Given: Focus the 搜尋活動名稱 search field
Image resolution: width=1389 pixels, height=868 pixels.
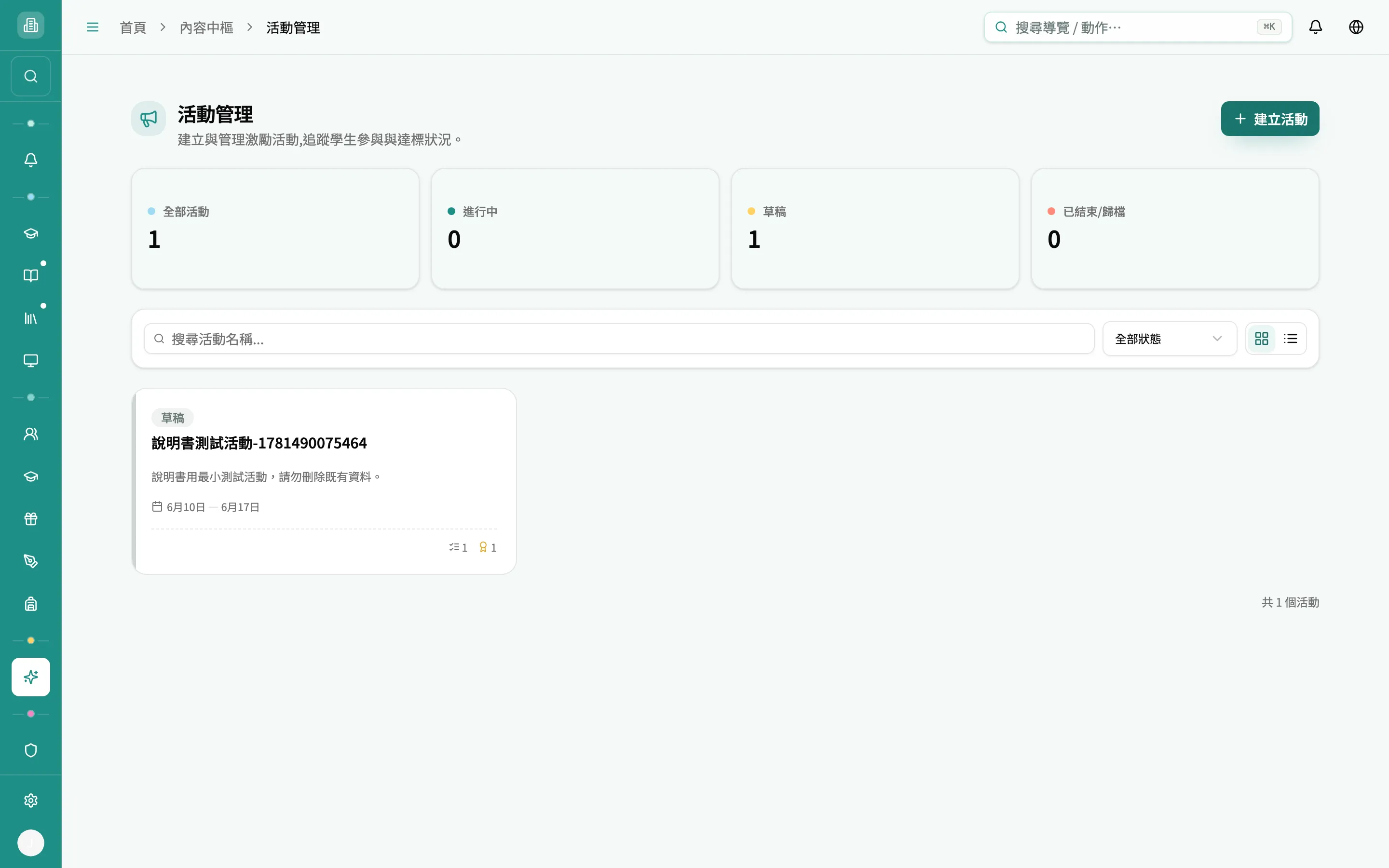Looking at the screenshot, I should [619, 339].
